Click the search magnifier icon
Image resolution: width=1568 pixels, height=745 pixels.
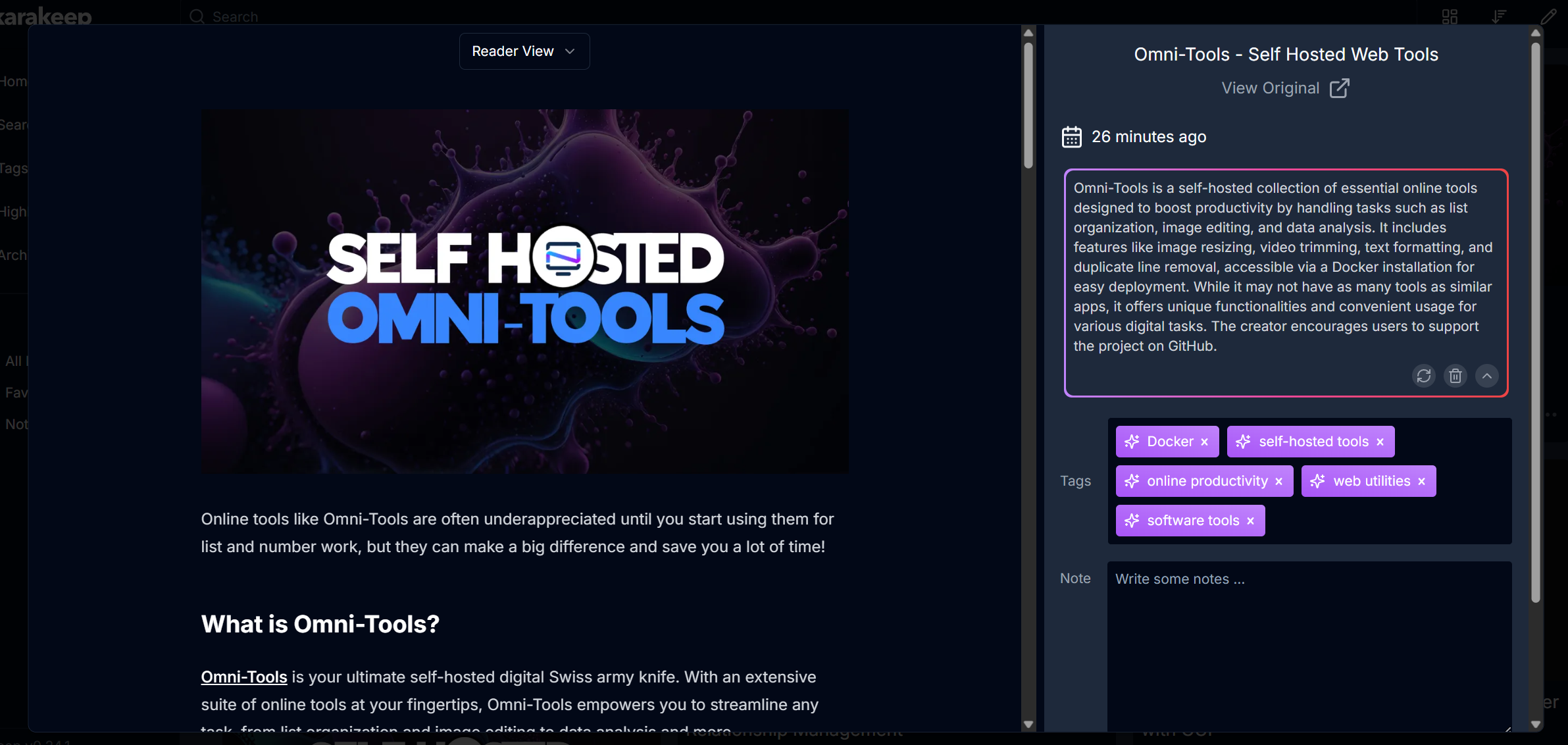pyautogui.click(x=197, y=16)
